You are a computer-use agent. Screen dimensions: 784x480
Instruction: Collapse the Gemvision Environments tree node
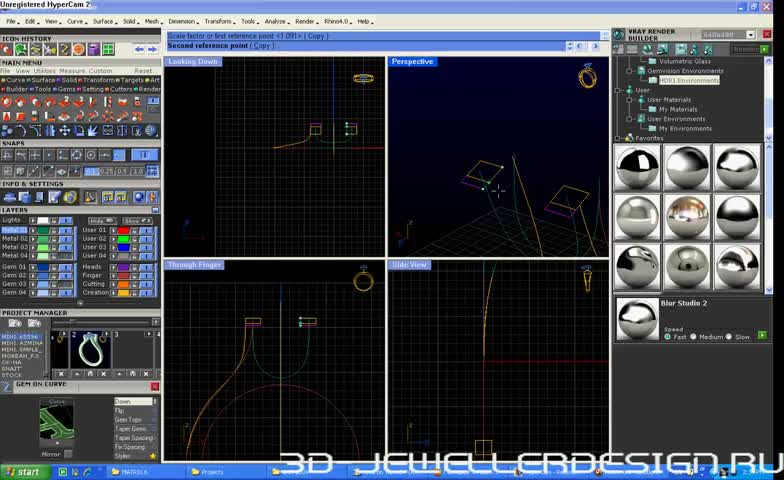[x=630, y=71]
